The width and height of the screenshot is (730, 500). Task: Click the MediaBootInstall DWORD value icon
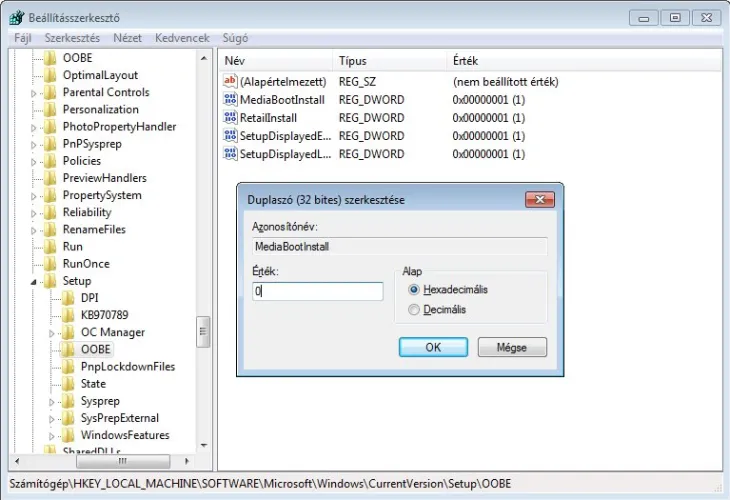[x=230, y=100]
